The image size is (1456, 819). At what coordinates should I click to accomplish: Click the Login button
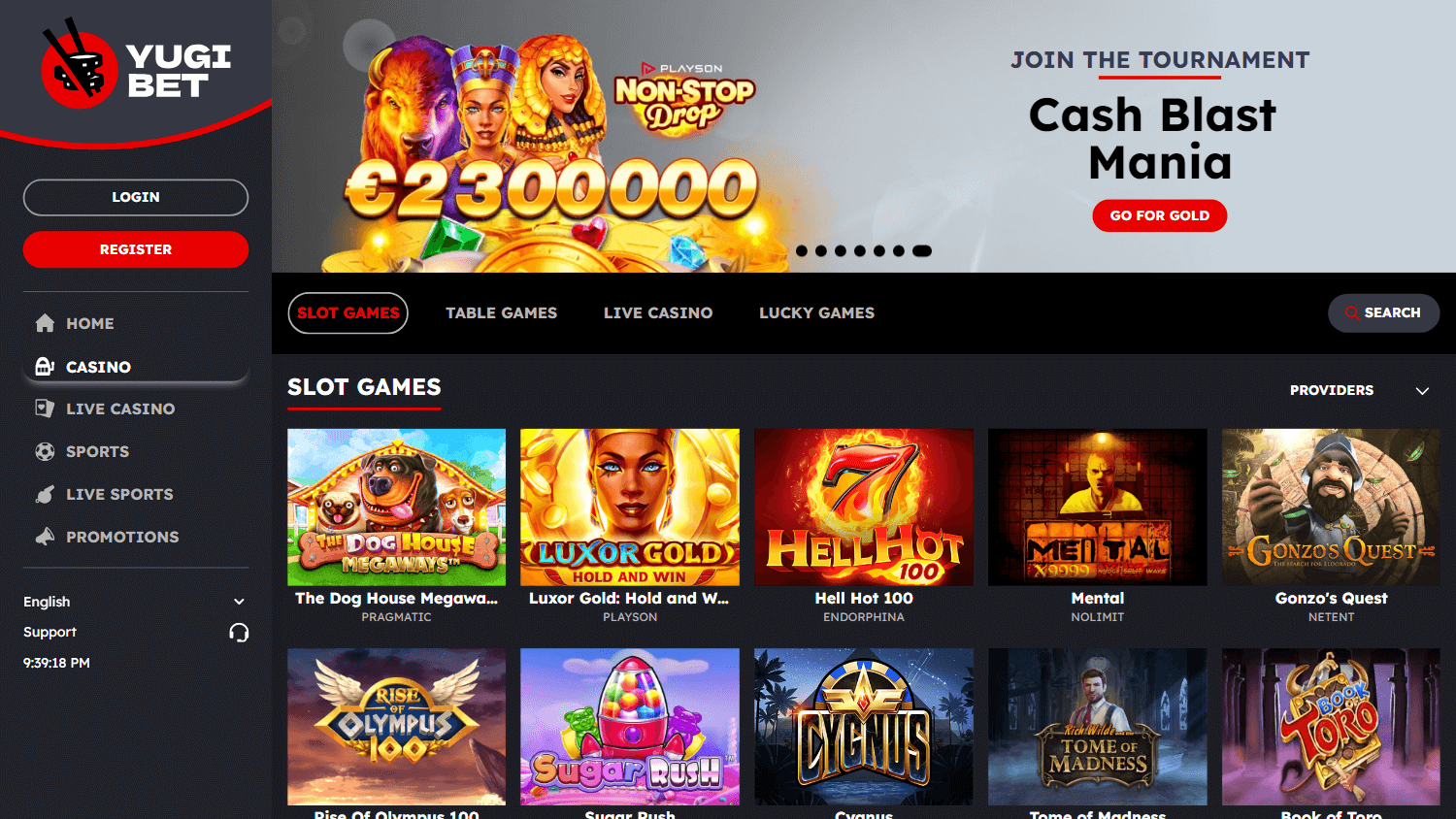click(x=136, y=197)
